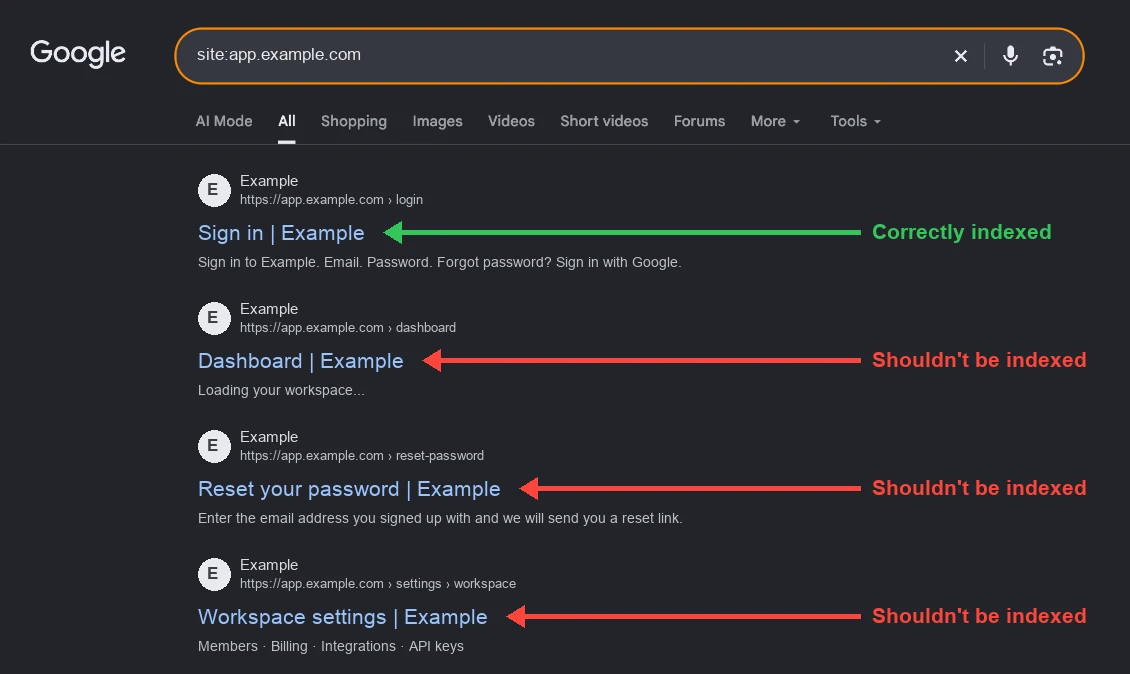
Task: Click the app.example.com › reset-password URL
Action: [x=362, y=456]
